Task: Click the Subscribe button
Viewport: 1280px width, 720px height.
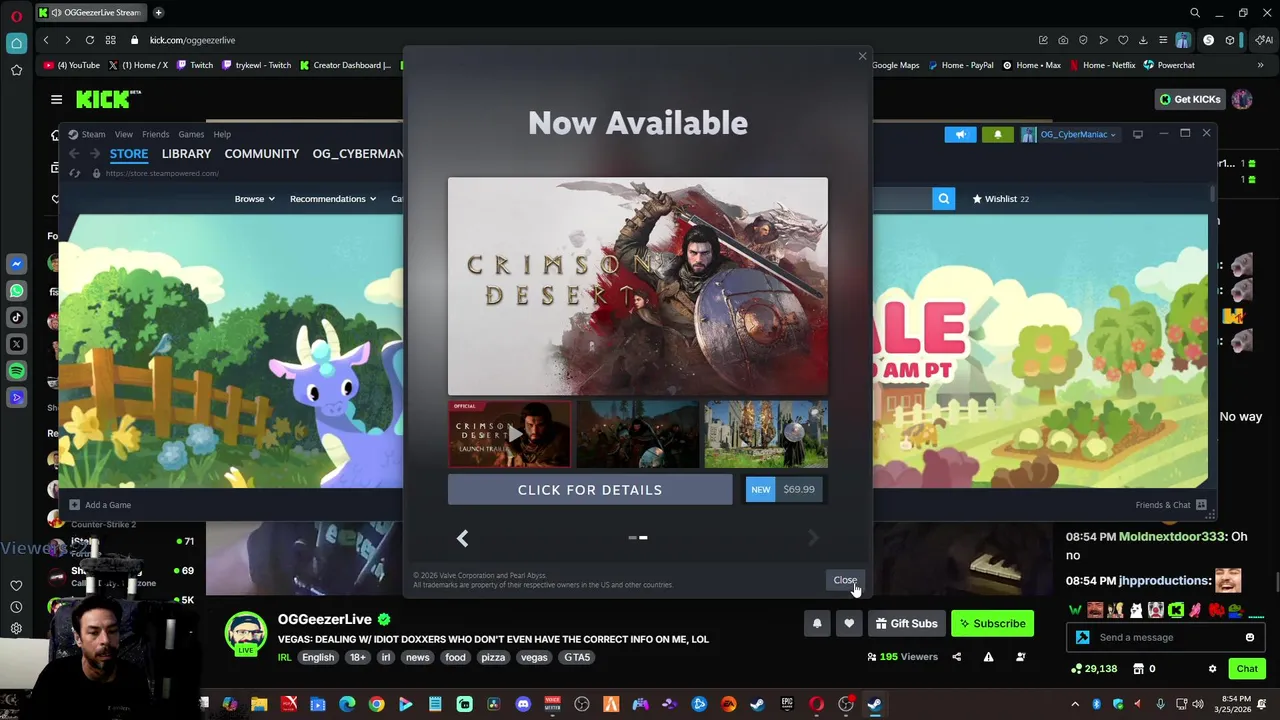Action: (x=992, y=624)
